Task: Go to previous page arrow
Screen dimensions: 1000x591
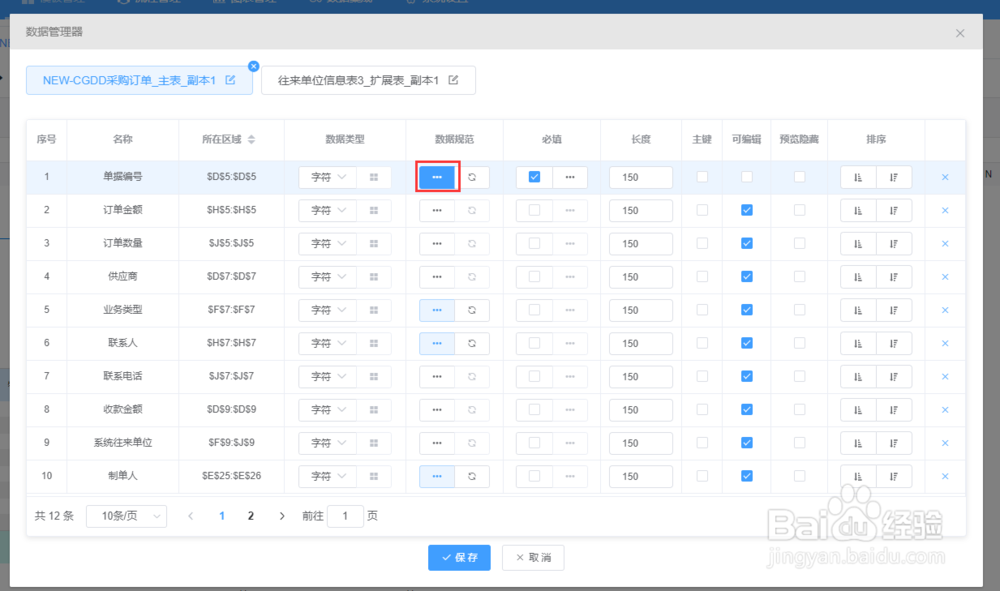Action: [190, 516]
